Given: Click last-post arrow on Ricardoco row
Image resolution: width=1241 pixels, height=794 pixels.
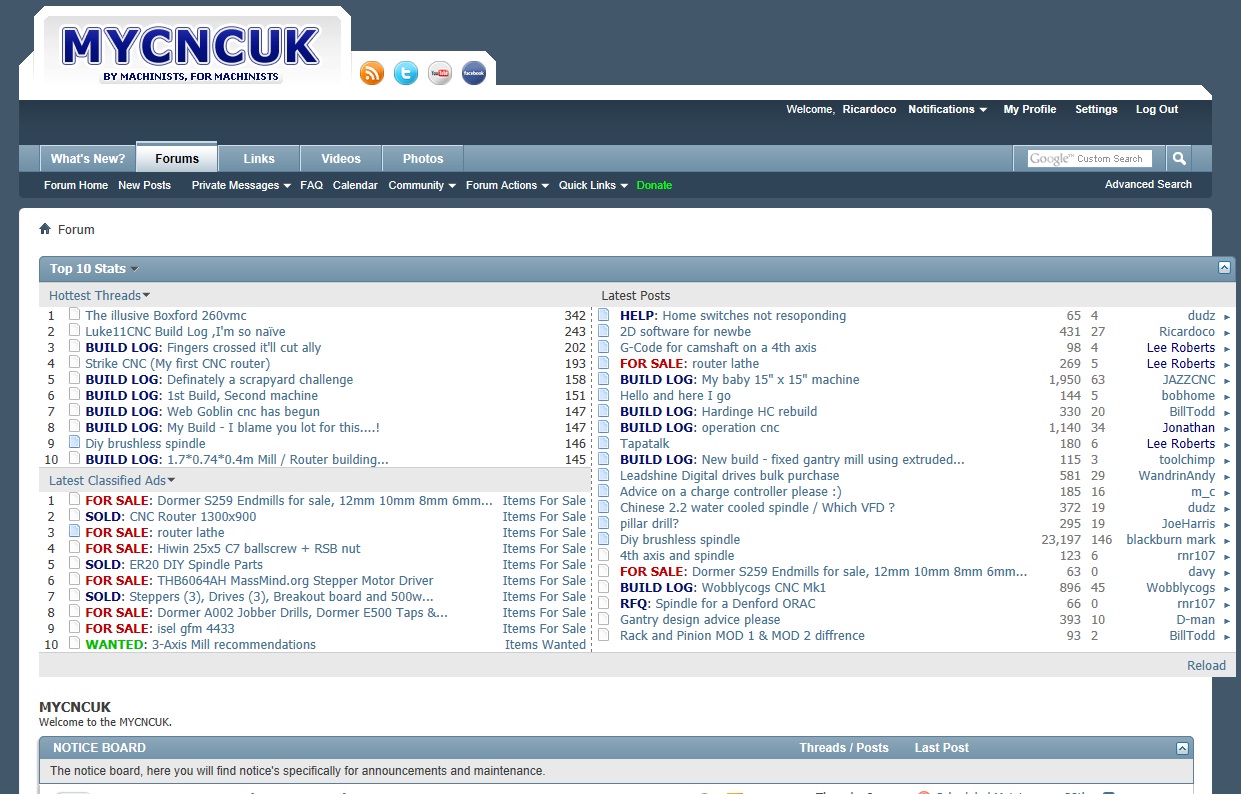Looking at the screenshot, I should click(1227, 333).
